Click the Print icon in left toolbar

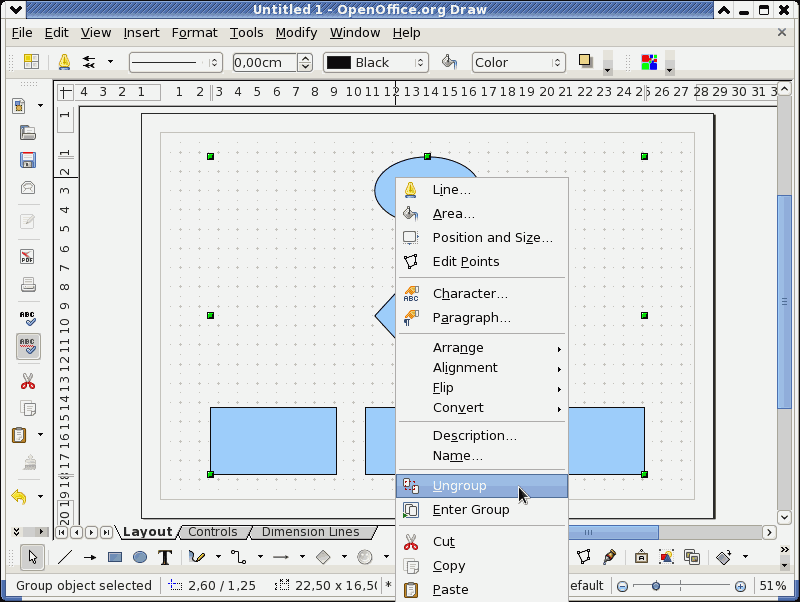point(28,284)
